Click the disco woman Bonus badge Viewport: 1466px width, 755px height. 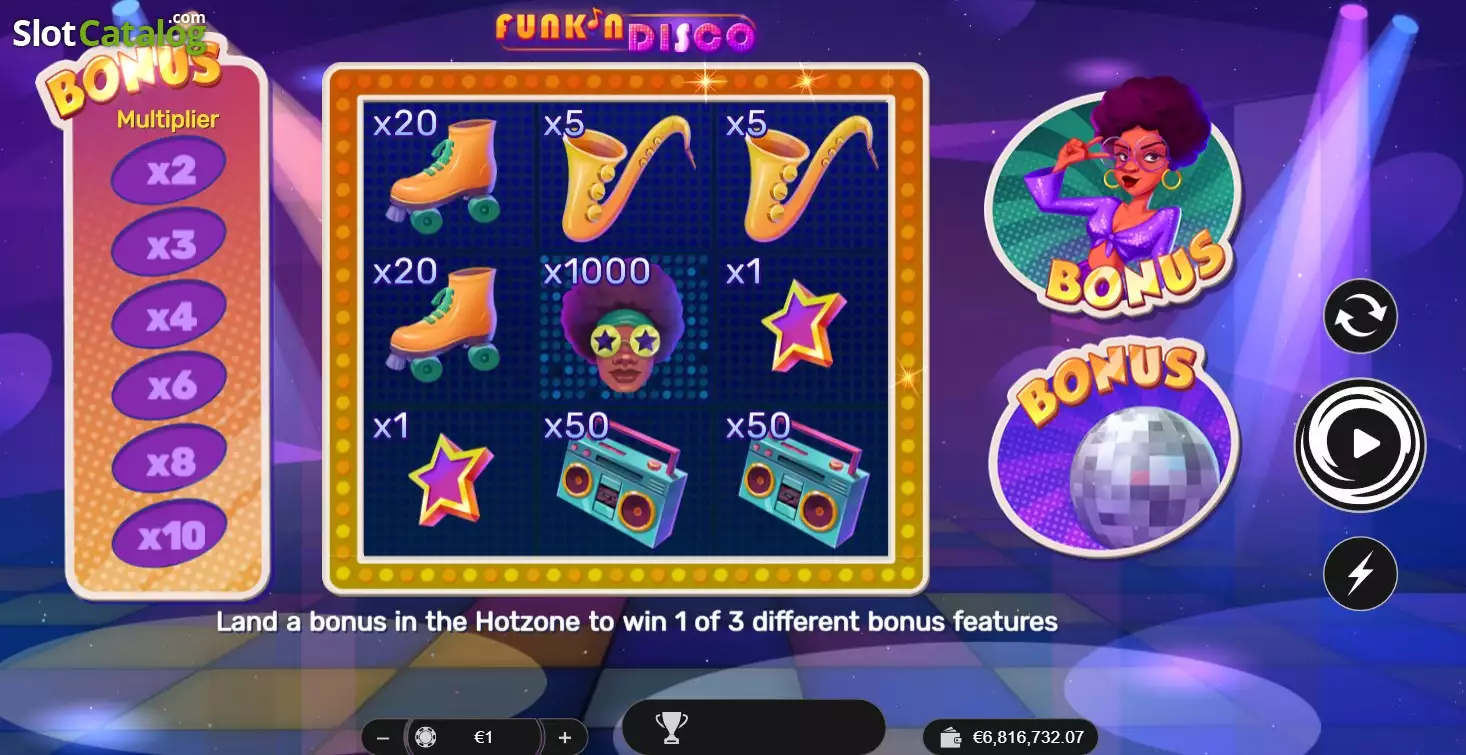pos(1115,195)
